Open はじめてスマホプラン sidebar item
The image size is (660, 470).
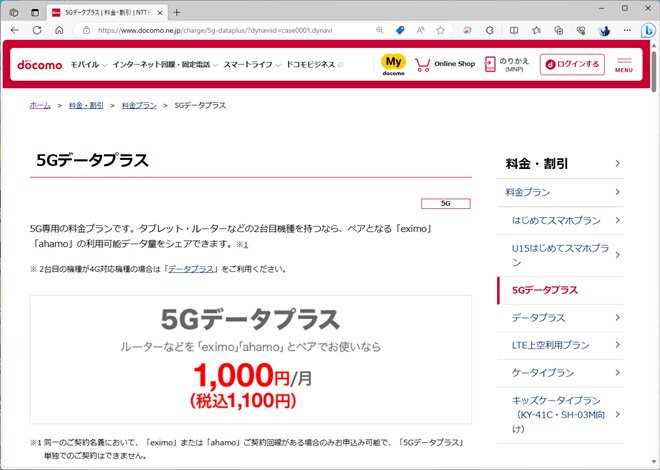[x=560, y=220]
